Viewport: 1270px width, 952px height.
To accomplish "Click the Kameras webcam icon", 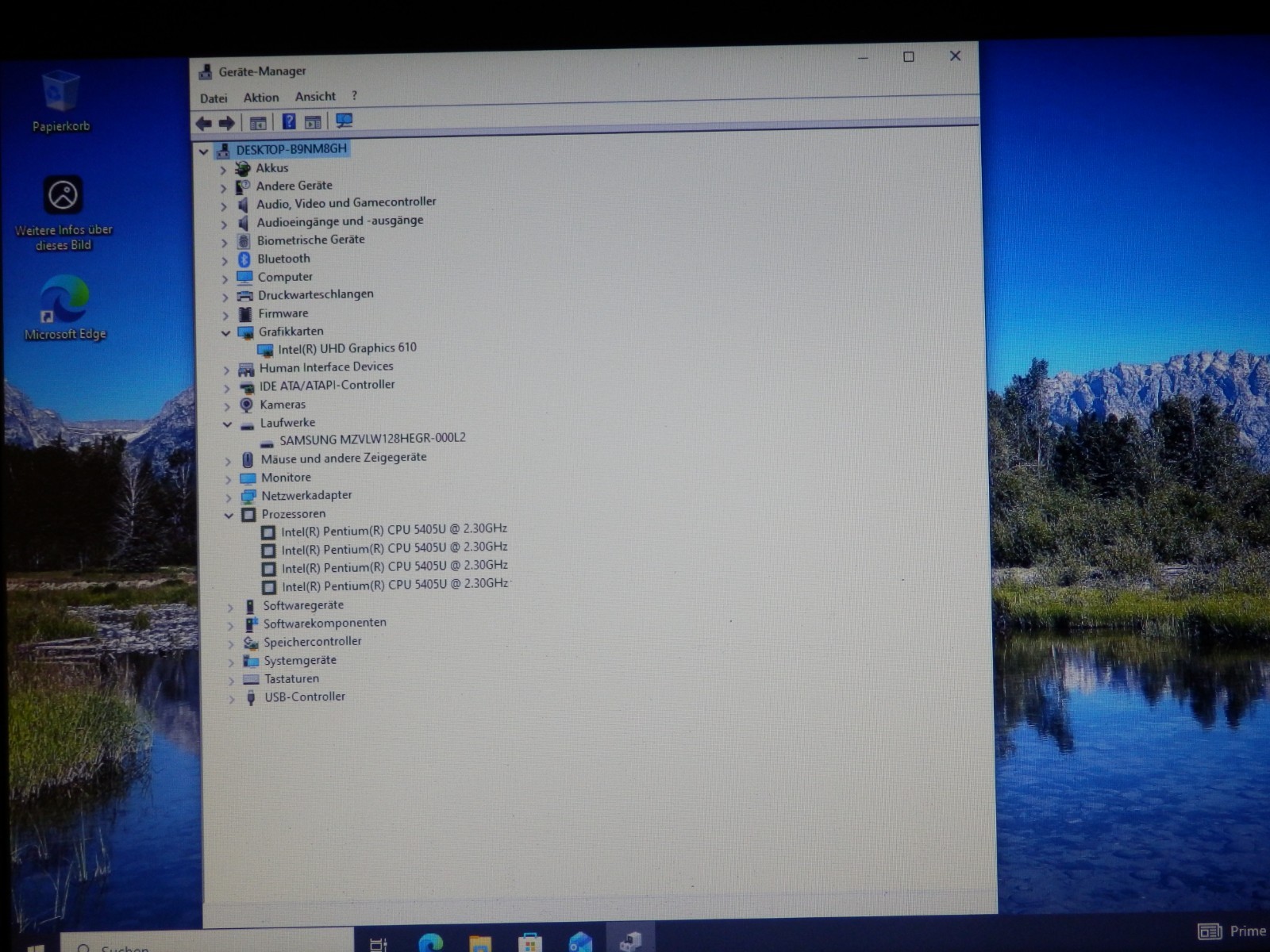I will (x=247, y=405).
